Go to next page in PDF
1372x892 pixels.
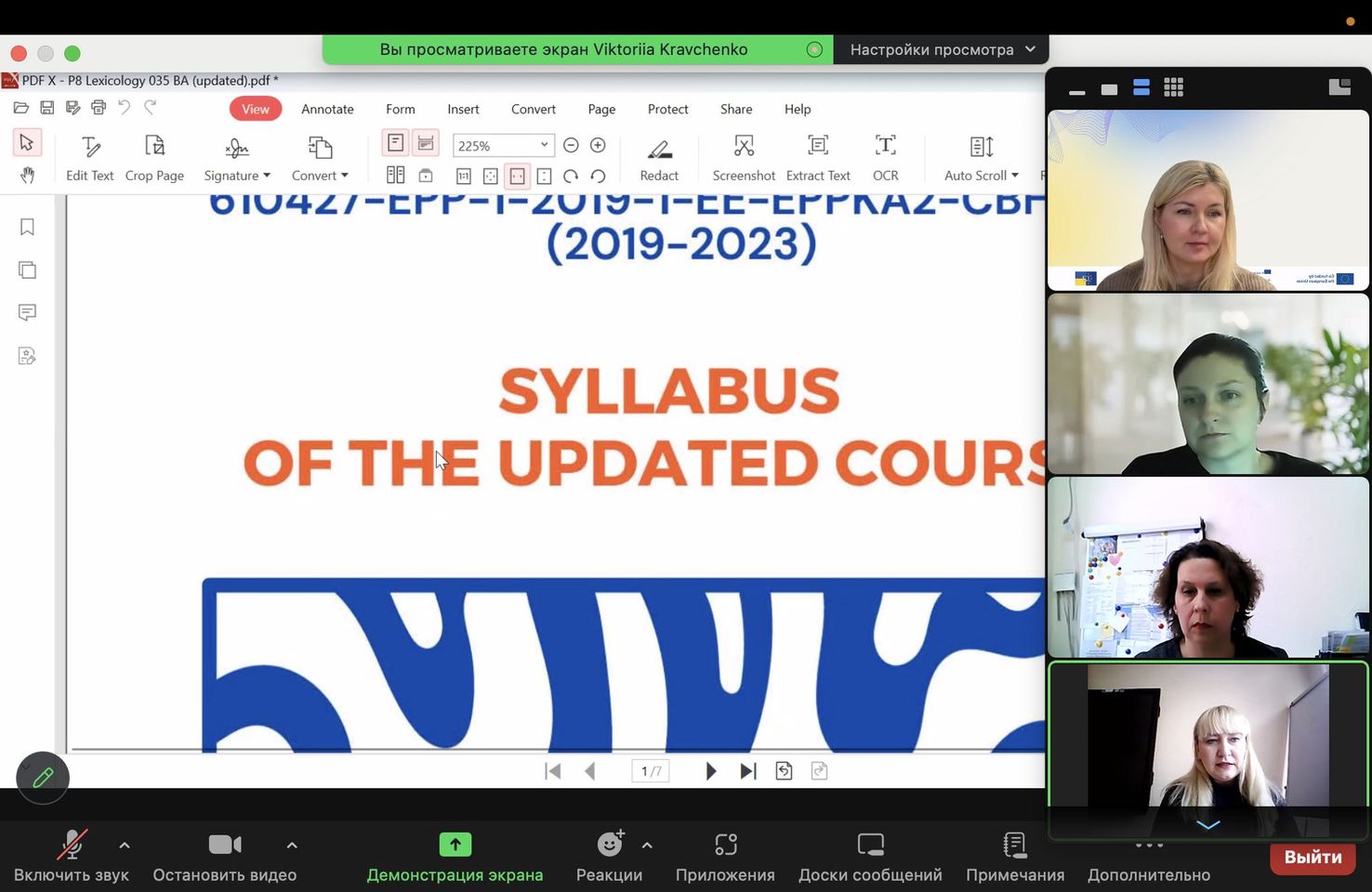(x=711, y=771)
